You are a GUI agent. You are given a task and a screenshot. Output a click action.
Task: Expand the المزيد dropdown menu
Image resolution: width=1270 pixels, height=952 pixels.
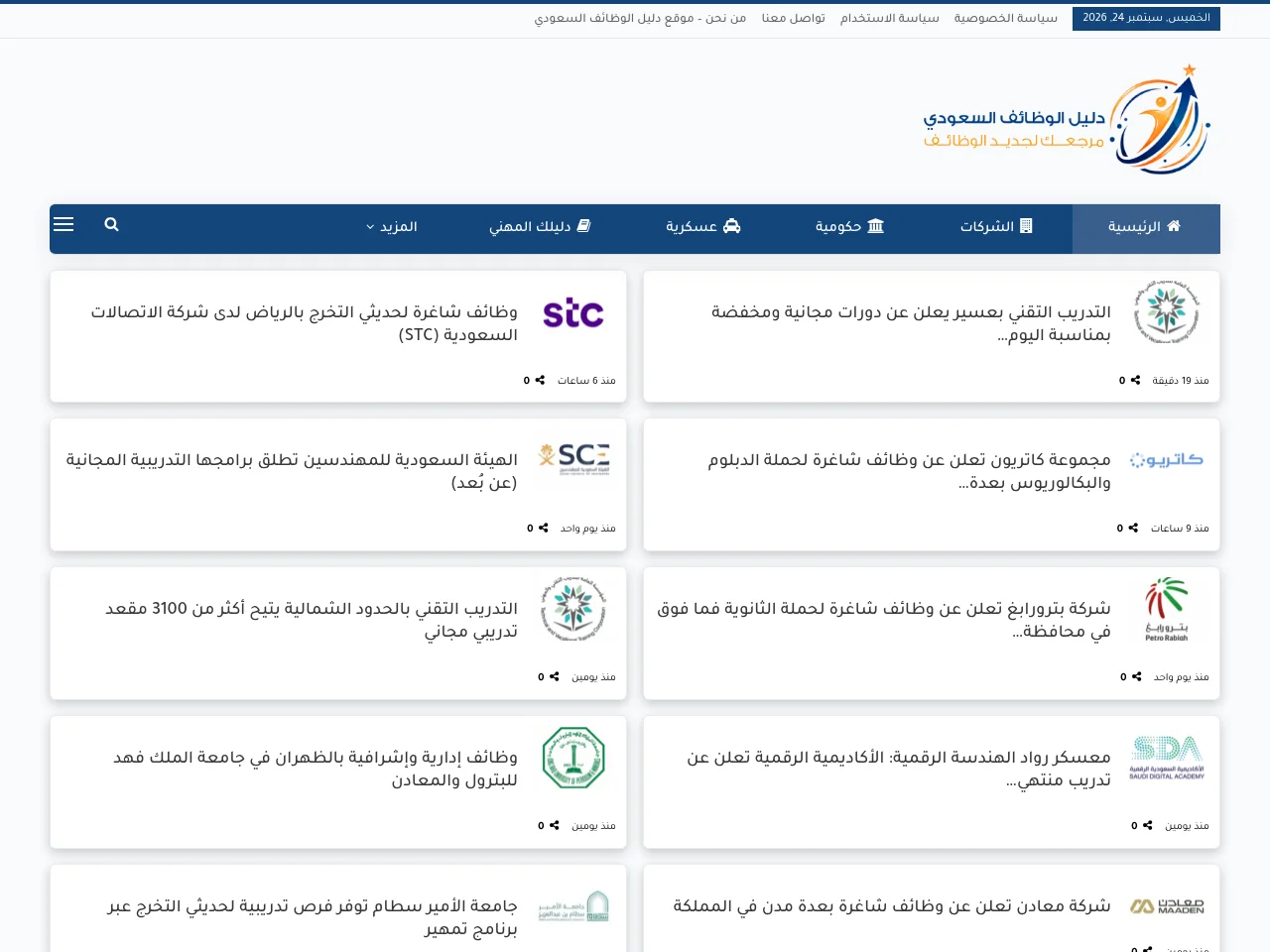pos(391,226)
